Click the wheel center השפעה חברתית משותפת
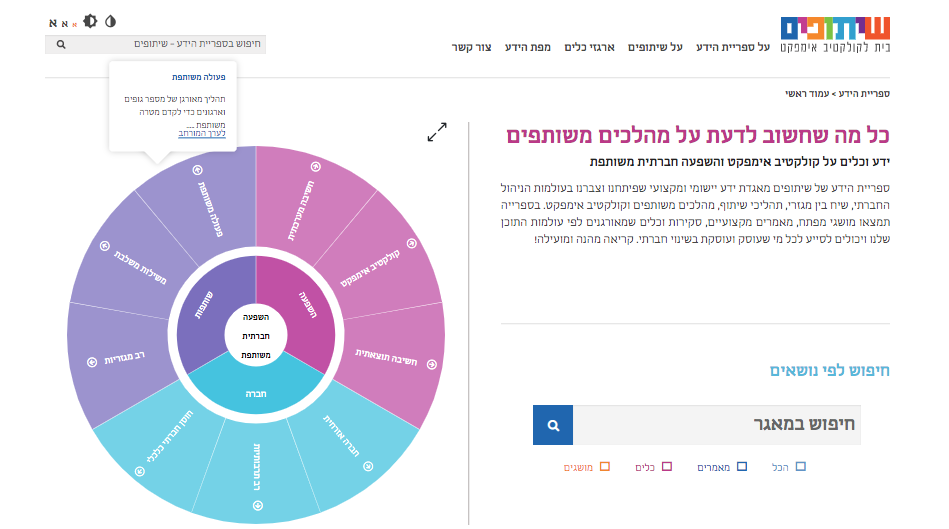The image size is (949, 529). click(x=256, y=335)
